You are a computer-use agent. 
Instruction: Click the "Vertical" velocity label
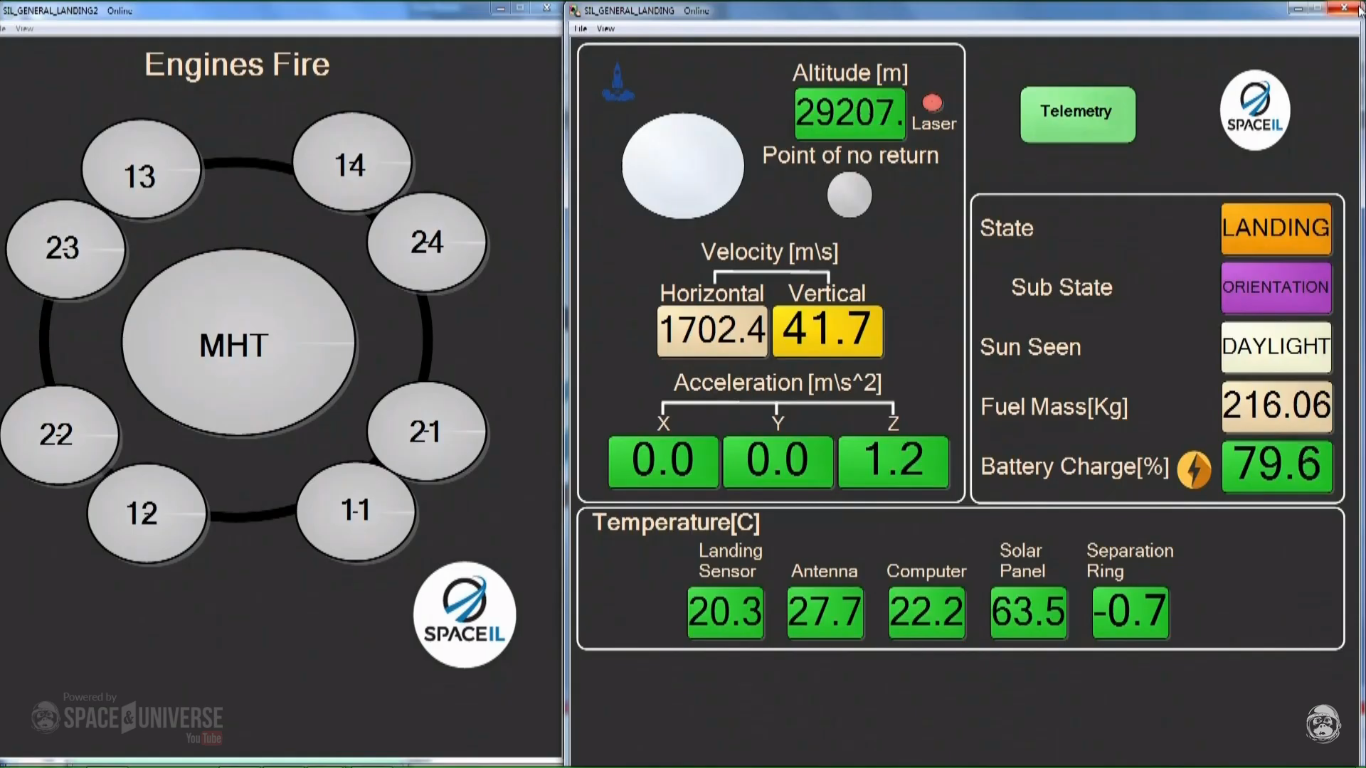point(827,293)
